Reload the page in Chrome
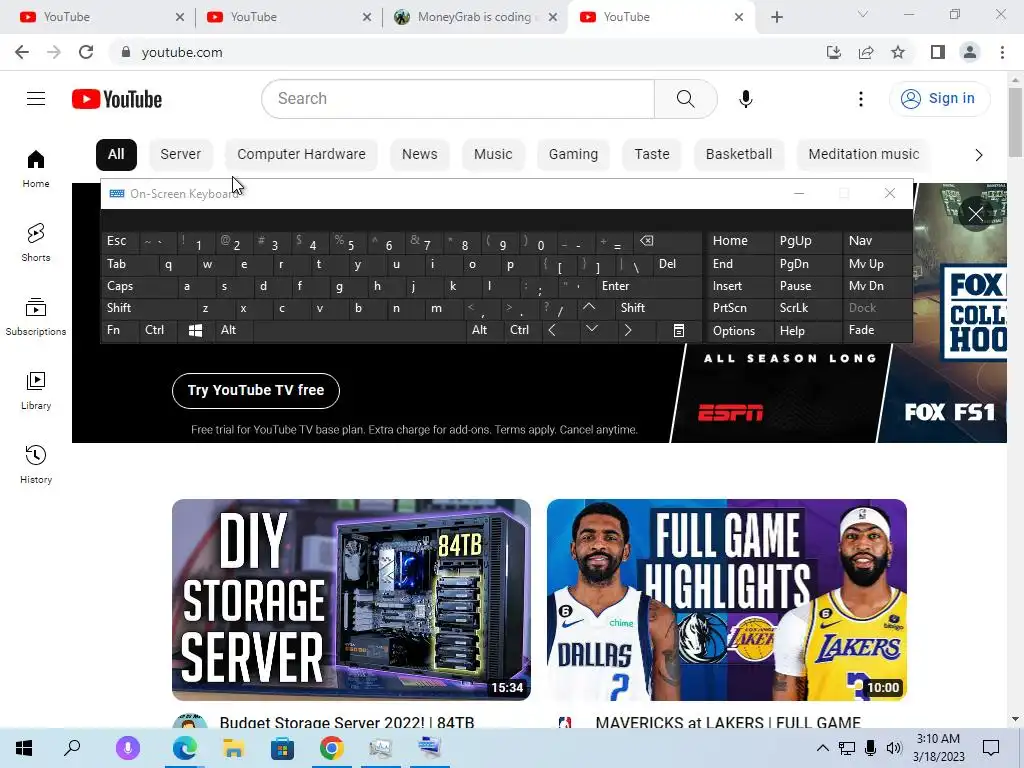The image size is (1024, 768). [x=86, y=52]
